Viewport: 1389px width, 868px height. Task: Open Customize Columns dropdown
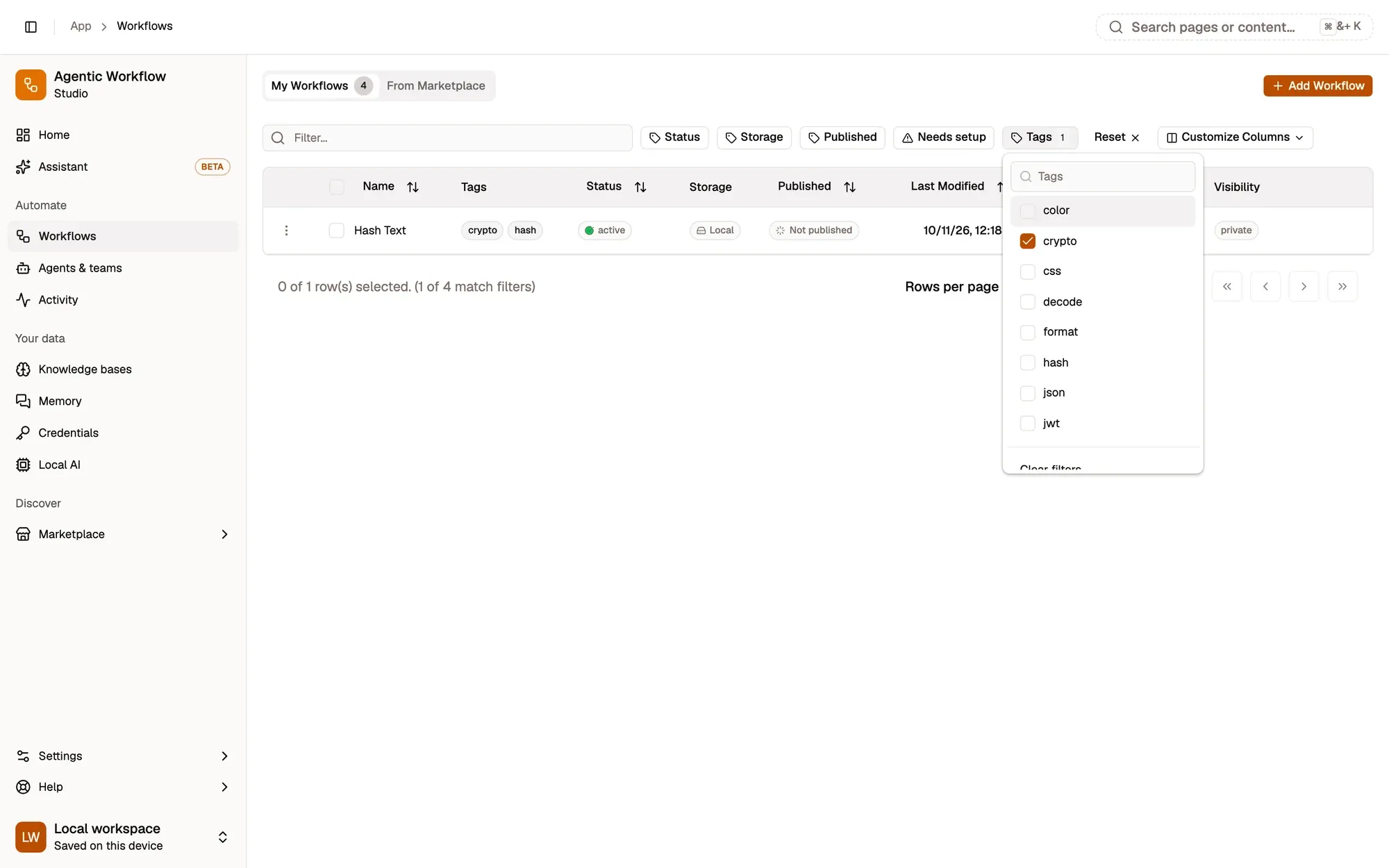coord(1235,137)
